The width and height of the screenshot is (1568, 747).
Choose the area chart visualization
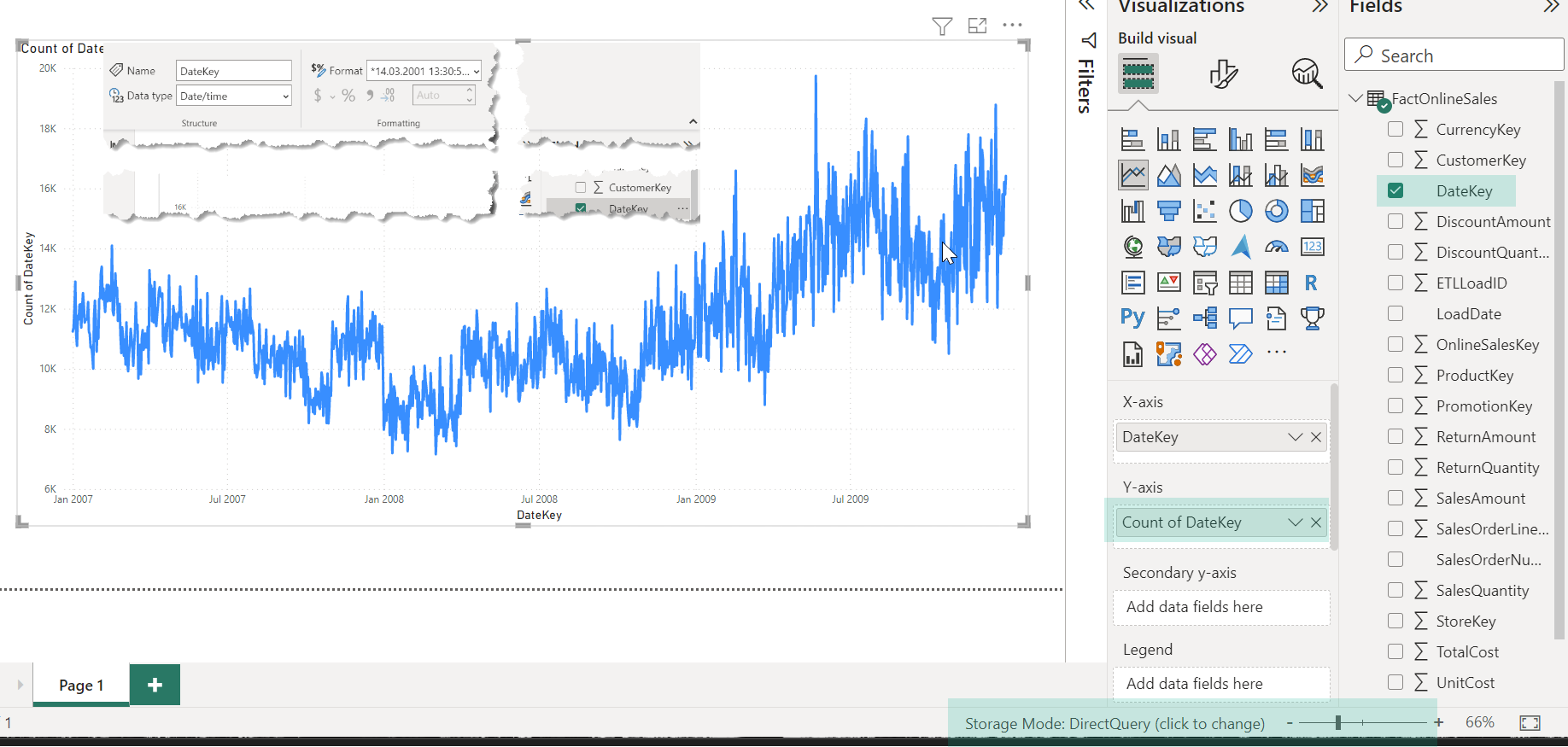(x=1169, y=175)
